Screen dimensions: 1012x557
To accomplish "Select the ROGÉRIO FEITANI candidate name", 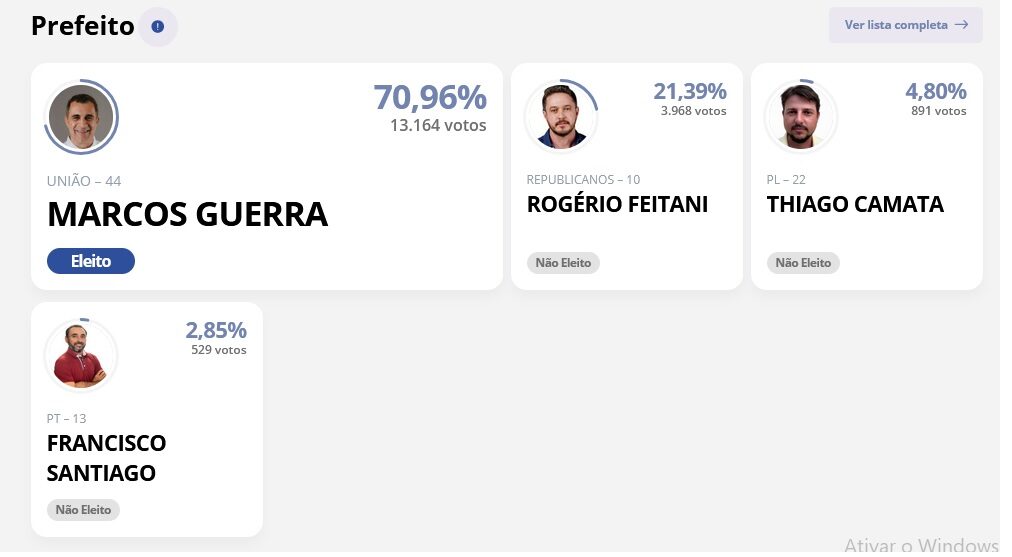I will click(618, 204).
